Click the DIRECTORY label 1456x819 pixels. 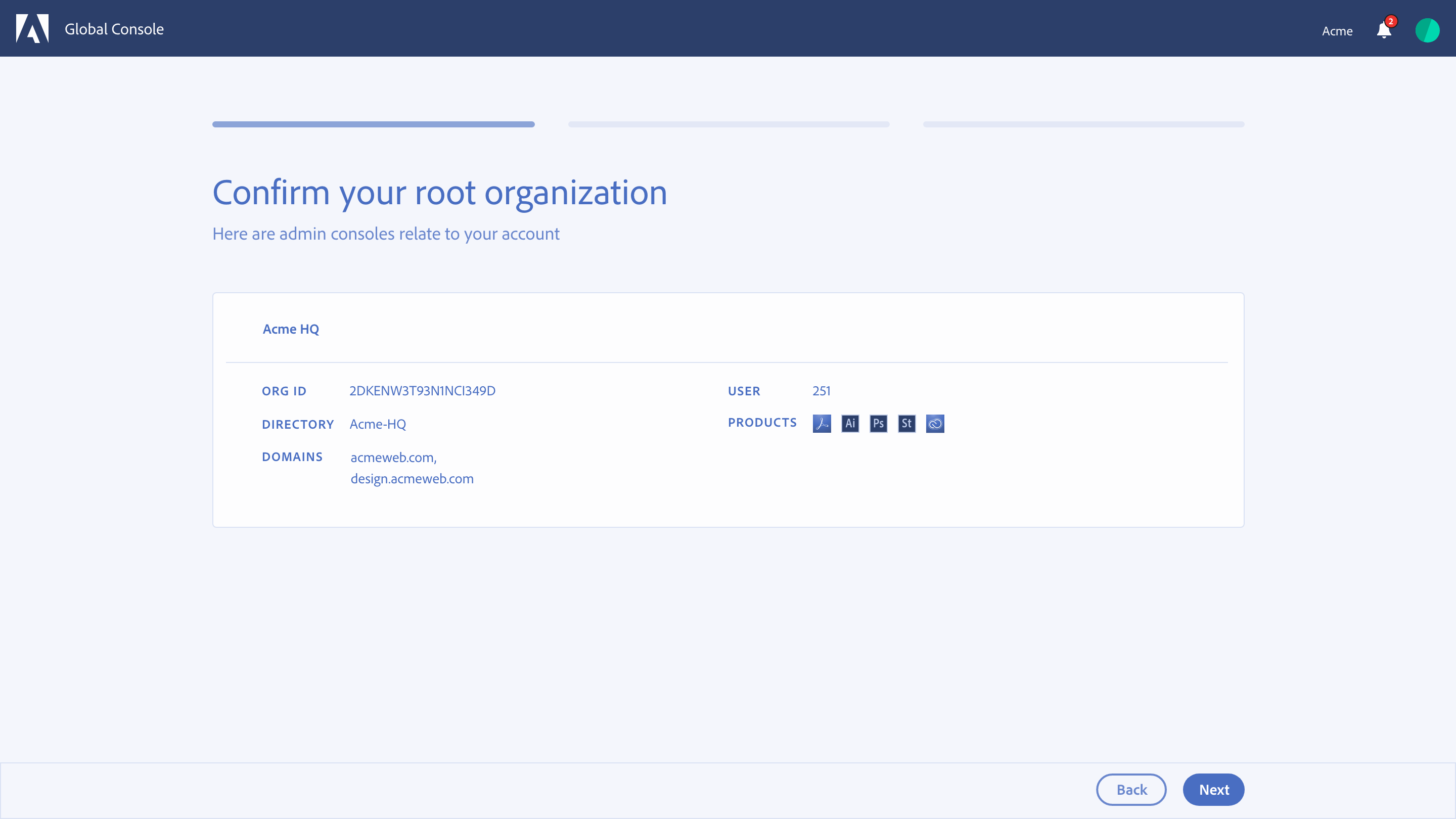(x=298, y=425)
